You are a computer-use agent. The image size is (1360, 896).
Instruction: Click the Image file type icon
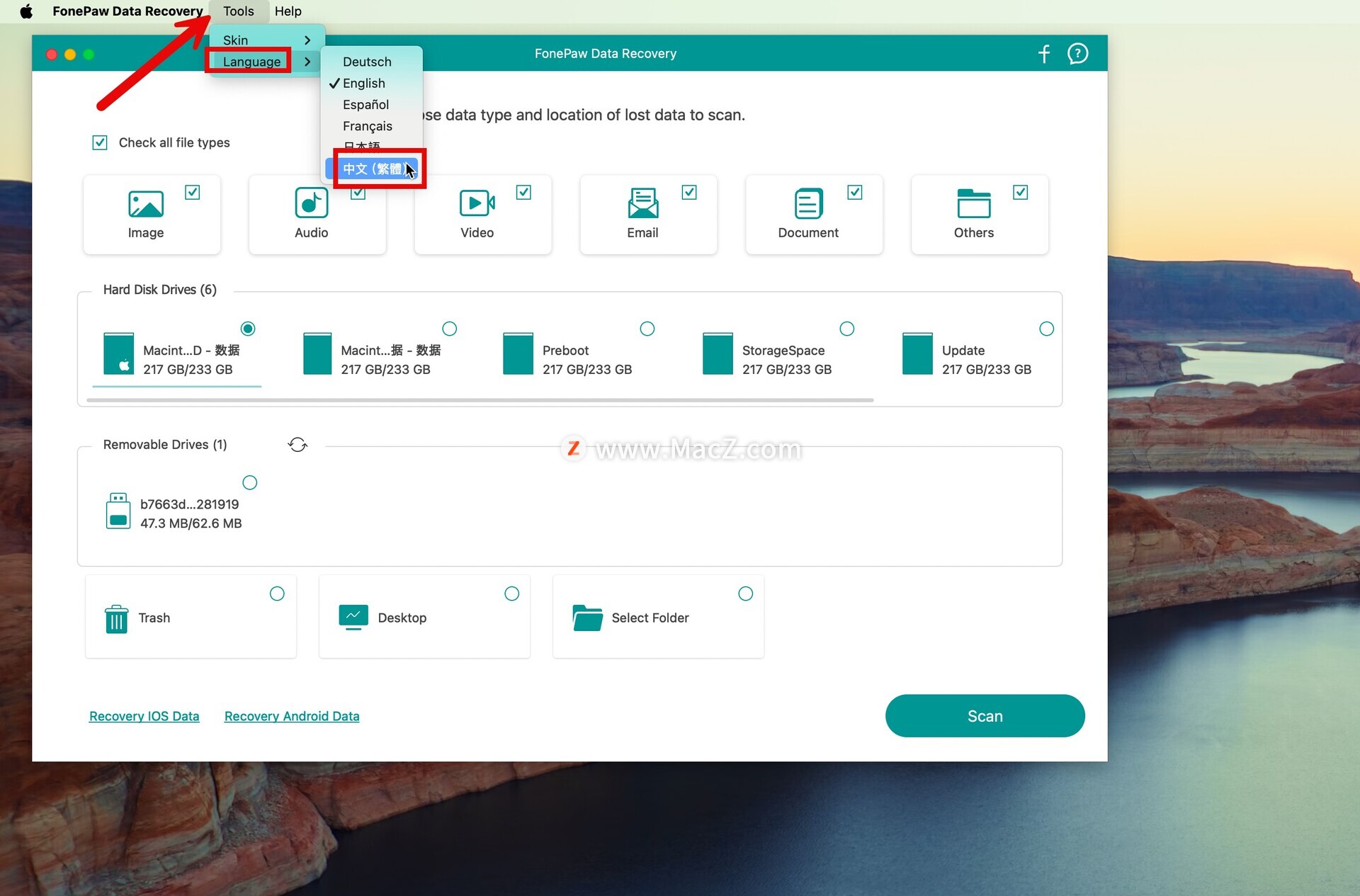(146, 204)
